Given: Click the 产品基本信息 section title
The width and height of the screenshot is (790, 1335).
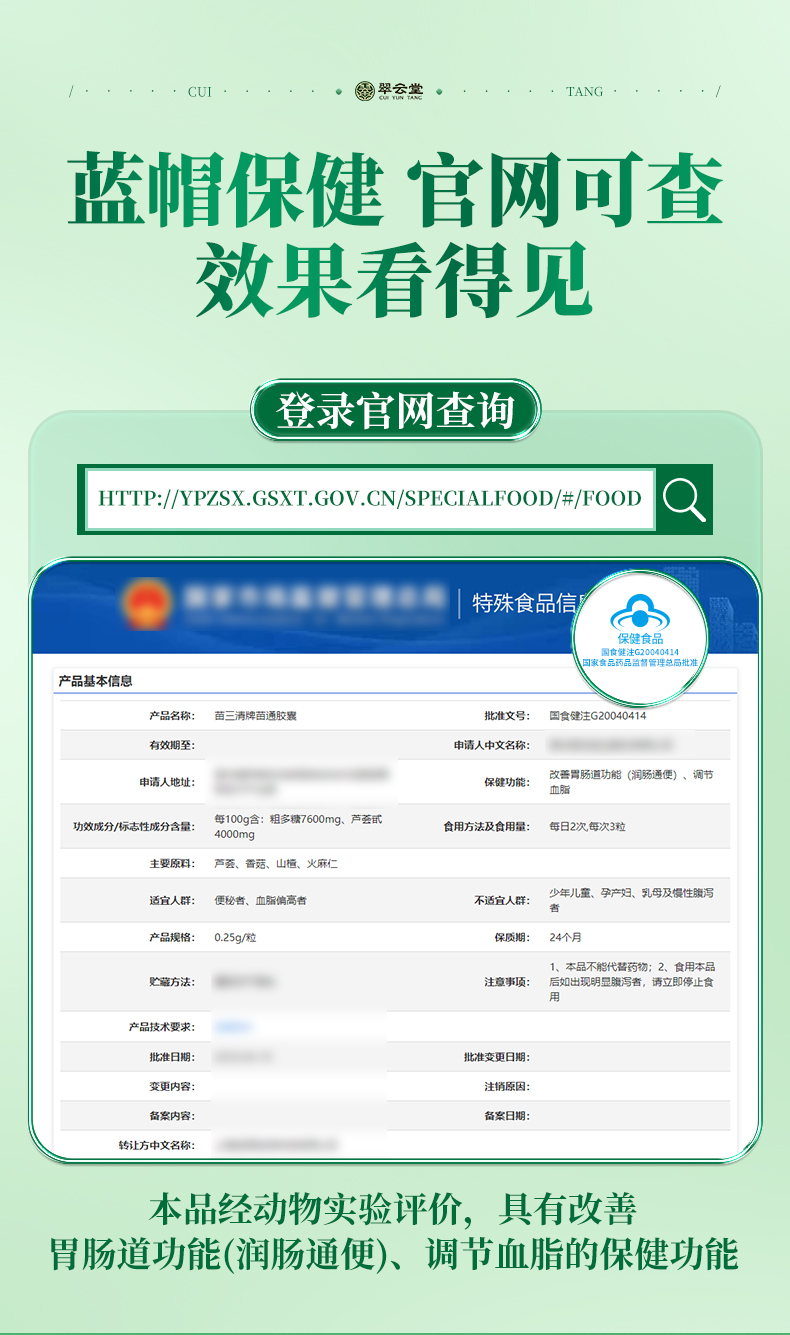Looking at the screenshot, I should (x=96, y=681).
